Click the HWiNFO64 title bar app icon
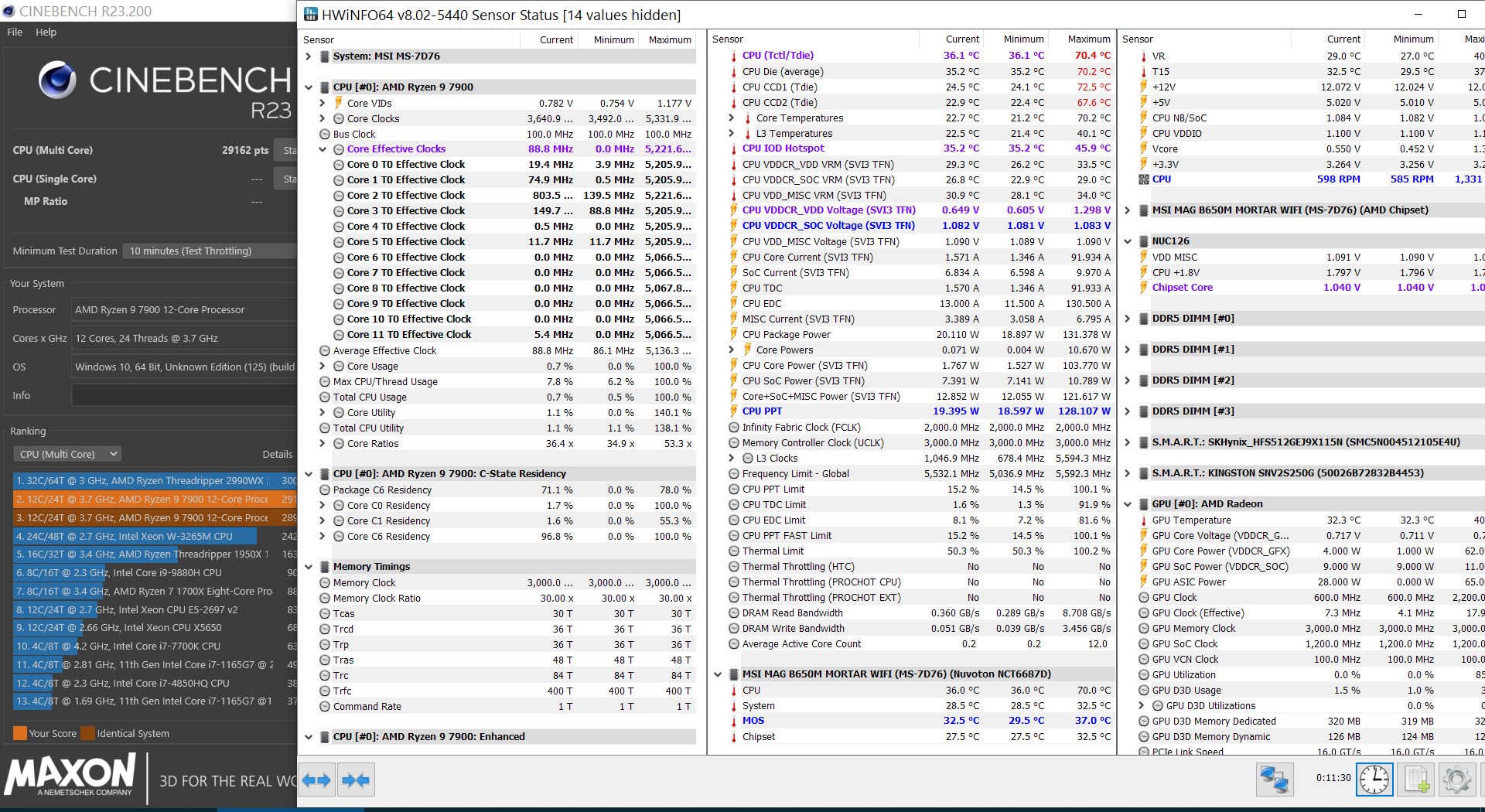This screenshot has height=812, width=1485. click(x=311, y=14)
